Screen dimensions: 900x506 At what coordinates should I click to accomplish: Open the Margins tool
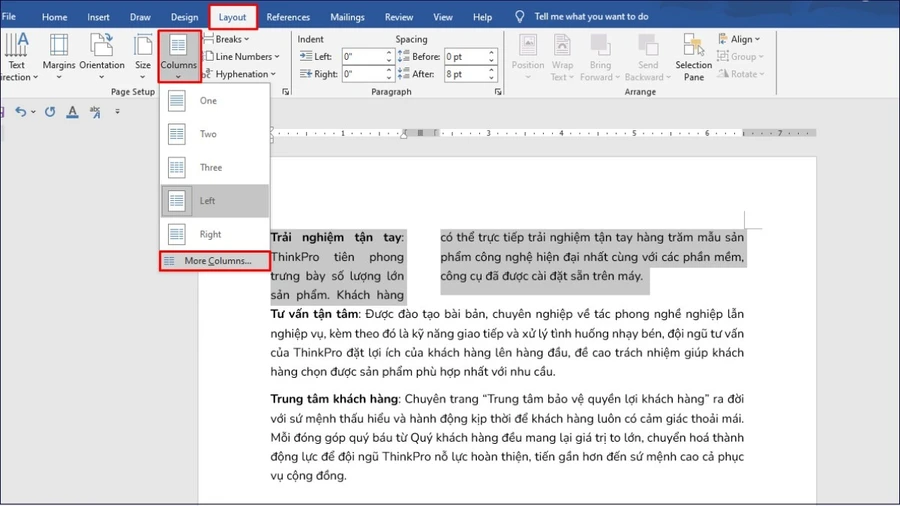(x=59, y=56)
